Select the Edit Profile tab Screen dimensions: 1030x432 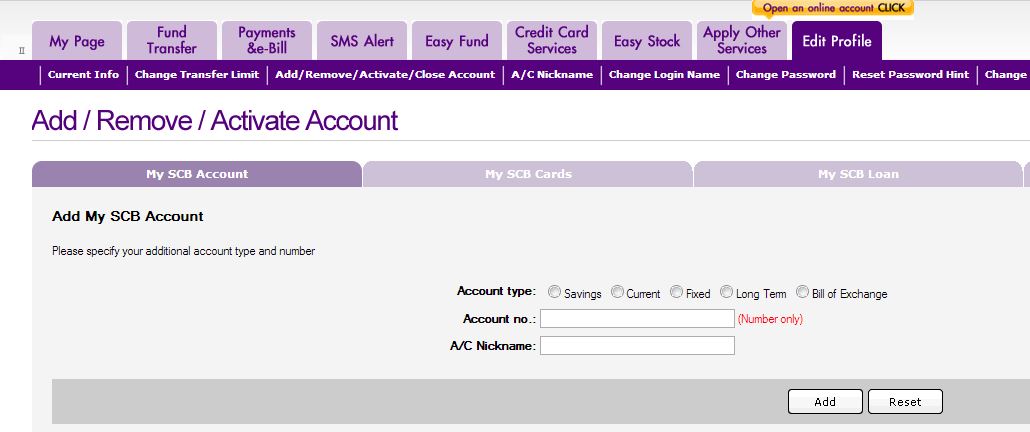point(837,41)
